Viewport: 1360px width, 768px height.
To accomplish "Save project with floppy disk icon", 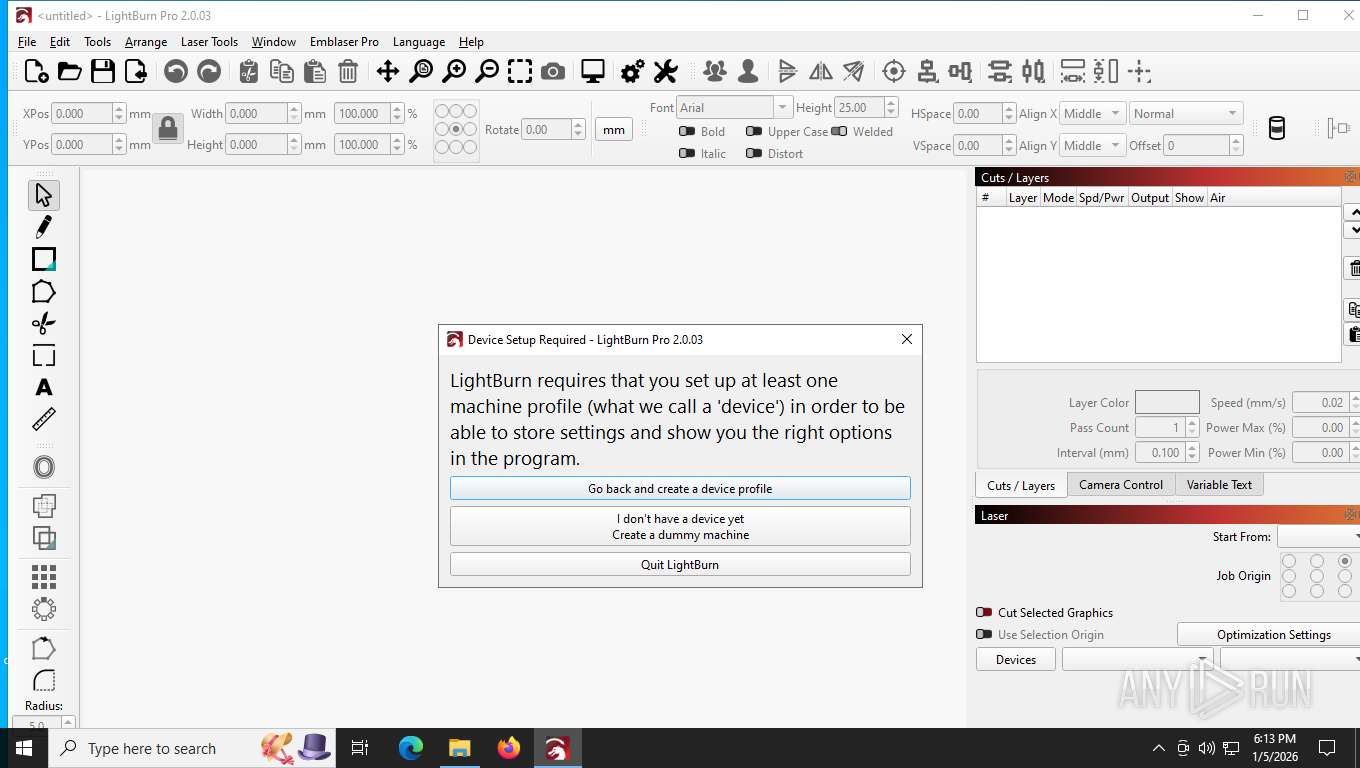I will click(x=102, y=71).
